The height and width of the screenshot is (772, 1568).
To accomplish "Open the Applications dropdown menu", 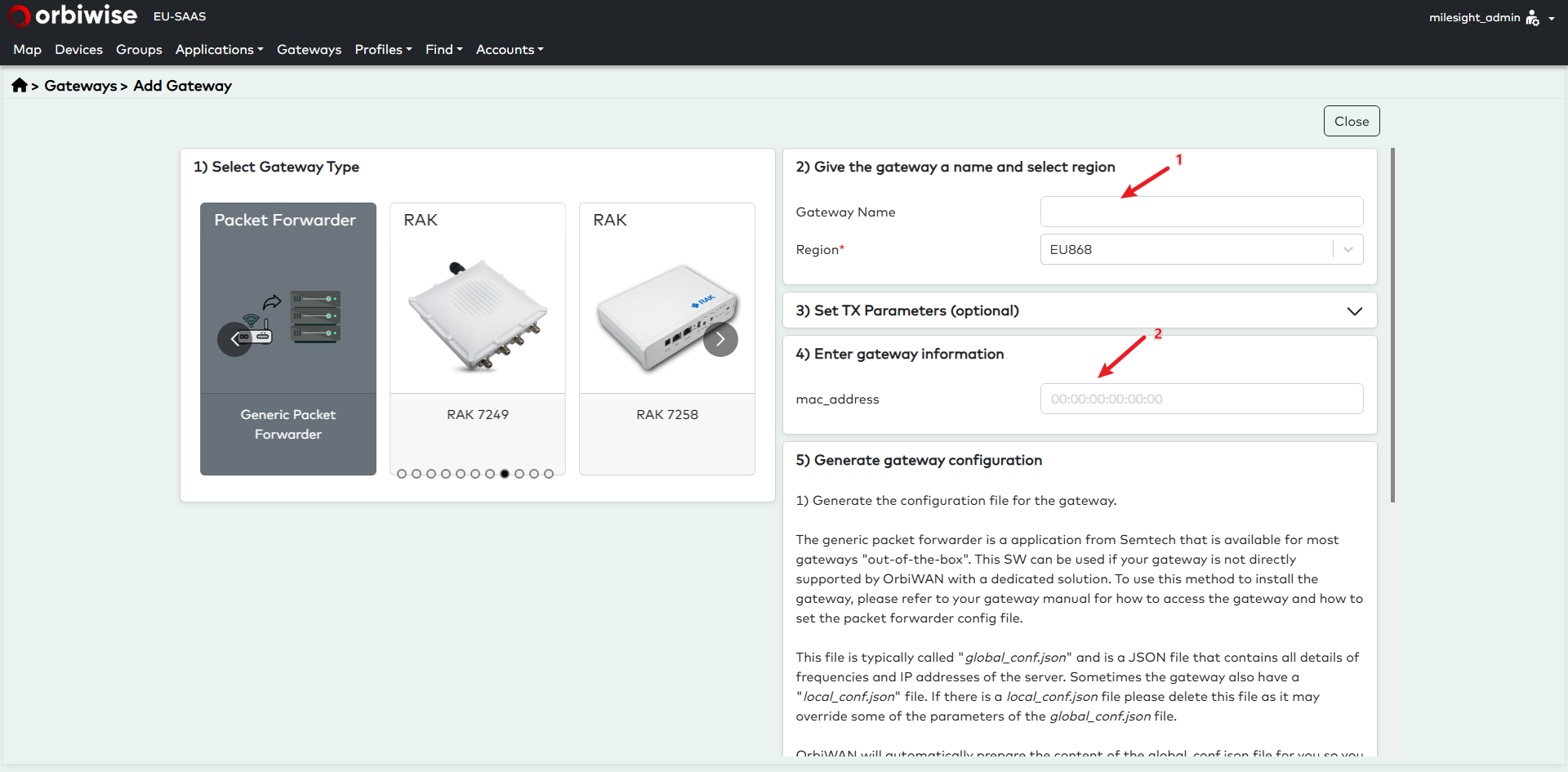I will tap(219, 50).
